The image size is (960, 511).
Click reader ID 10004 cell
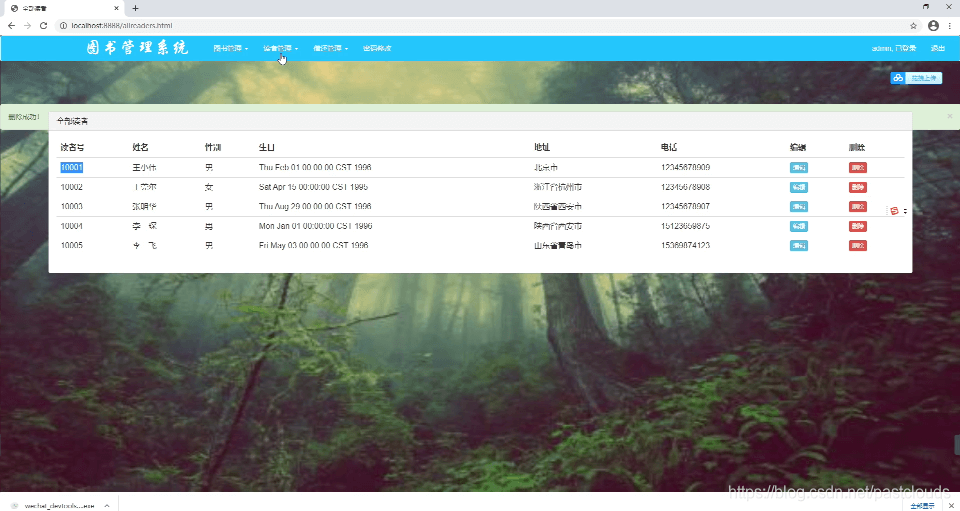[x=72, y=226]
